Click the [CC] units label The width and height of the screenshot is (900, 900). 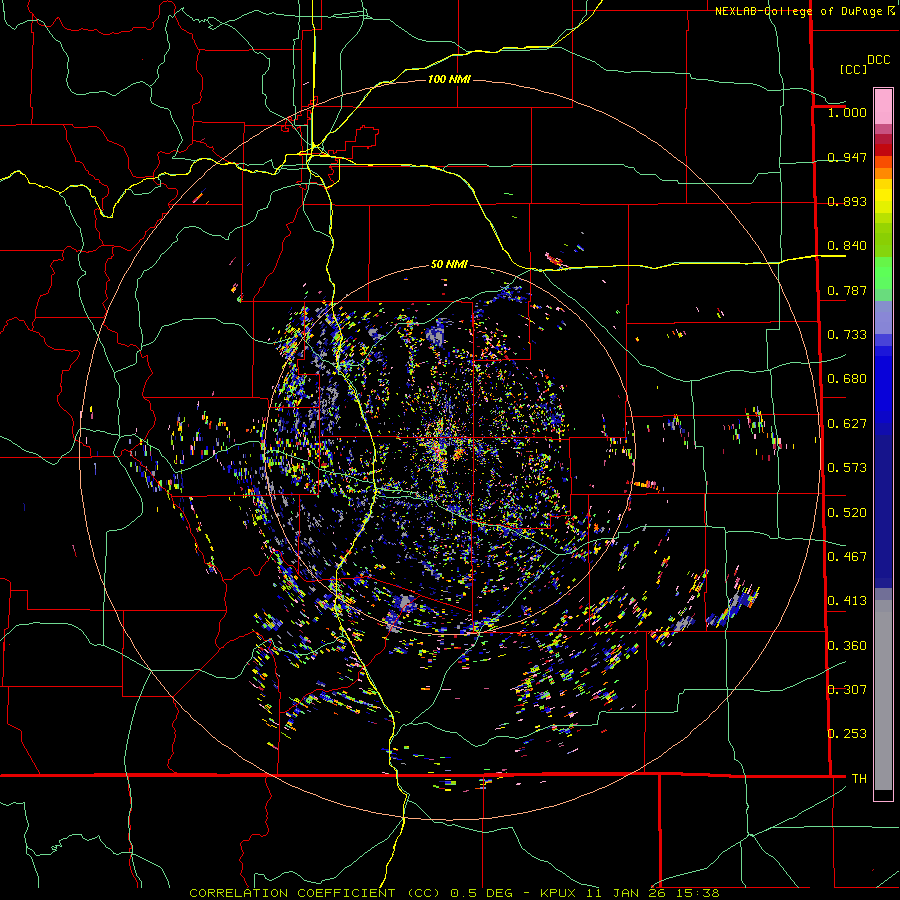[853, 69]
